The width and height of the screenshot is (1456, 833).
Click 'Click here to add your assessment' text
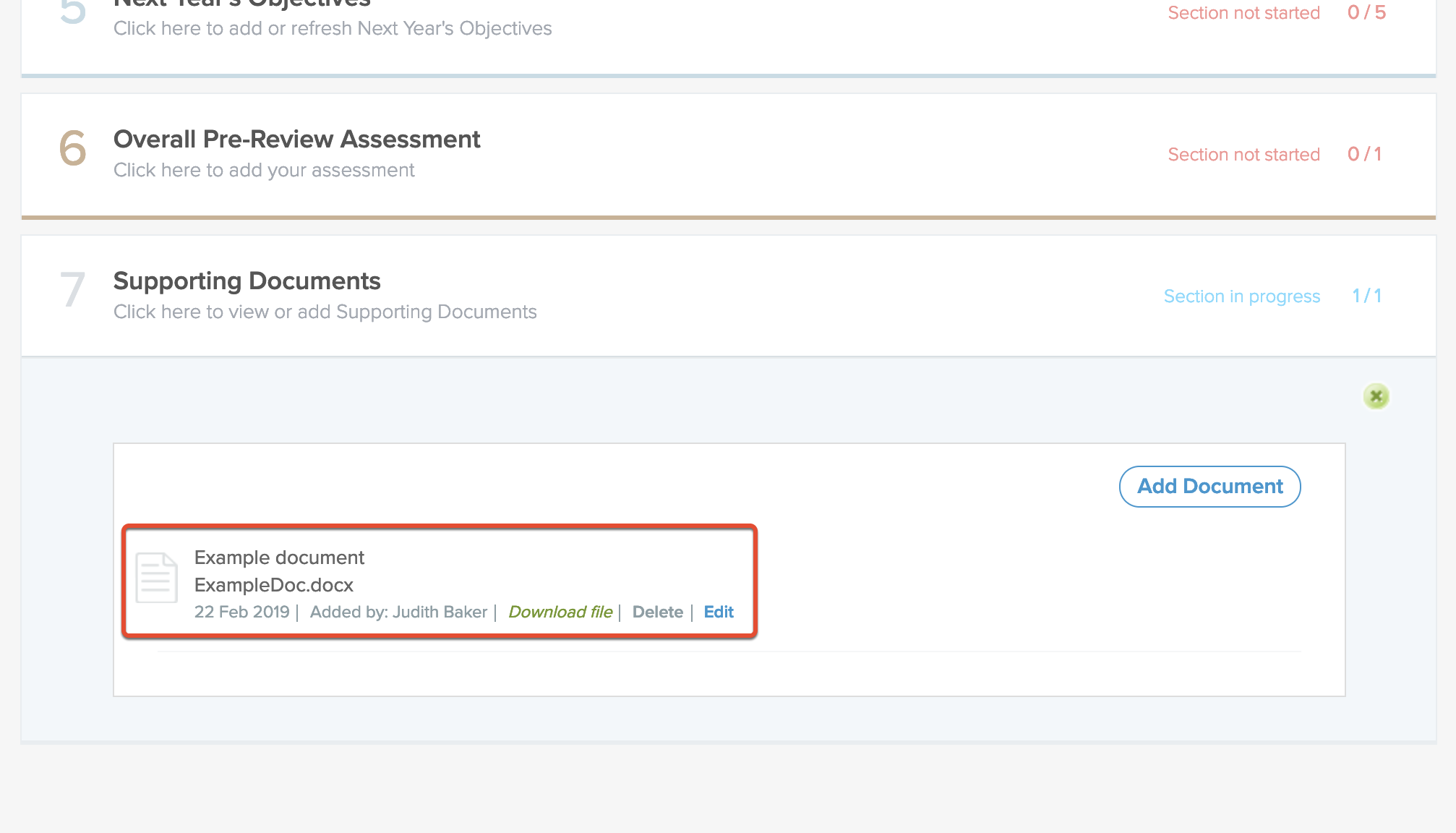[264, 170]
